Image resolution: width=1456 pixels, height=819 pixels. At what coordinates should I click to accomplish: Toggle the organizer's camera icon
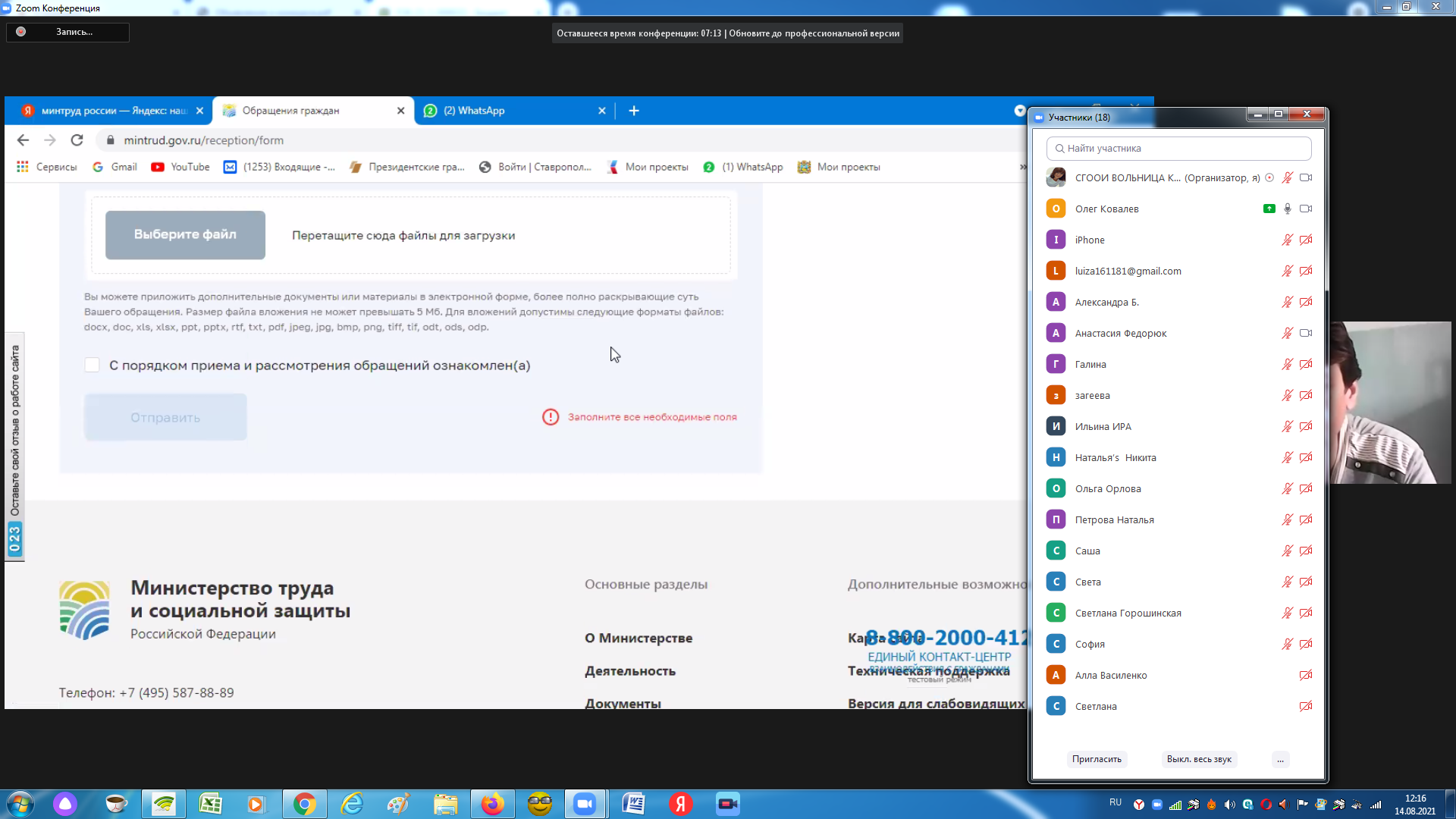click(1306, 177)
